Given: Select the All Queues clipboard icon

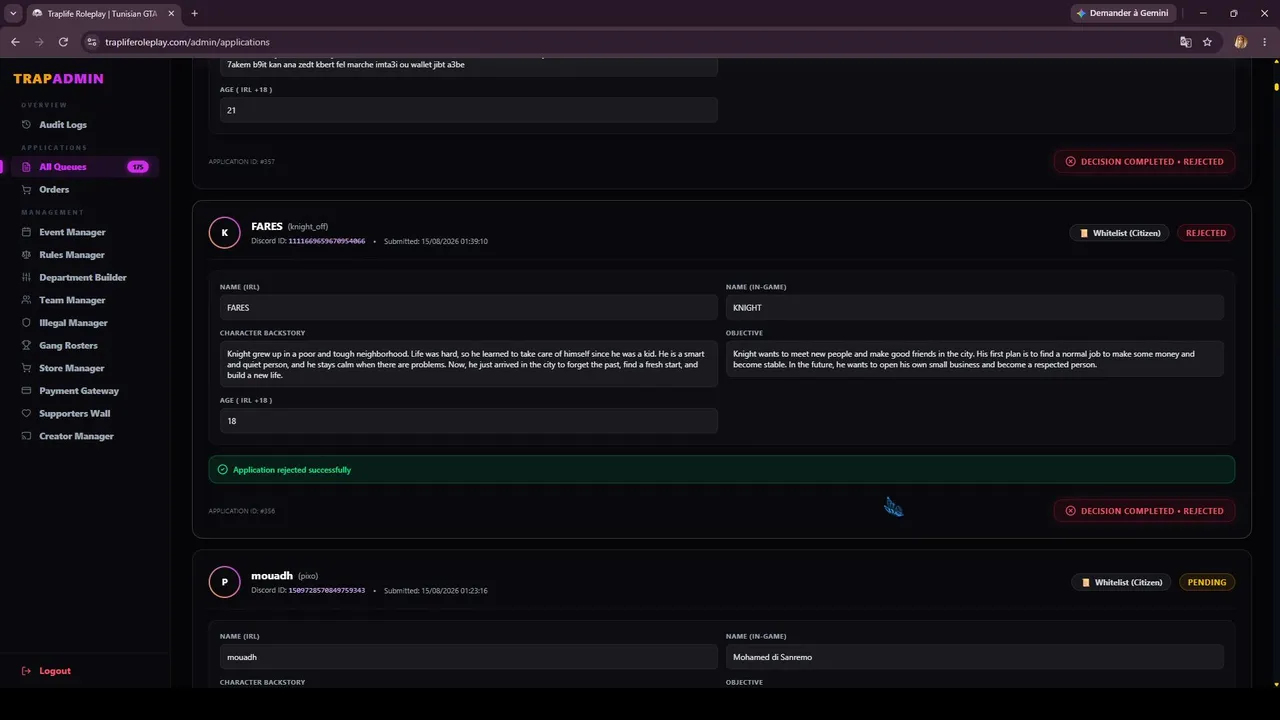Looking at the screenshot, I should [27, 167].
